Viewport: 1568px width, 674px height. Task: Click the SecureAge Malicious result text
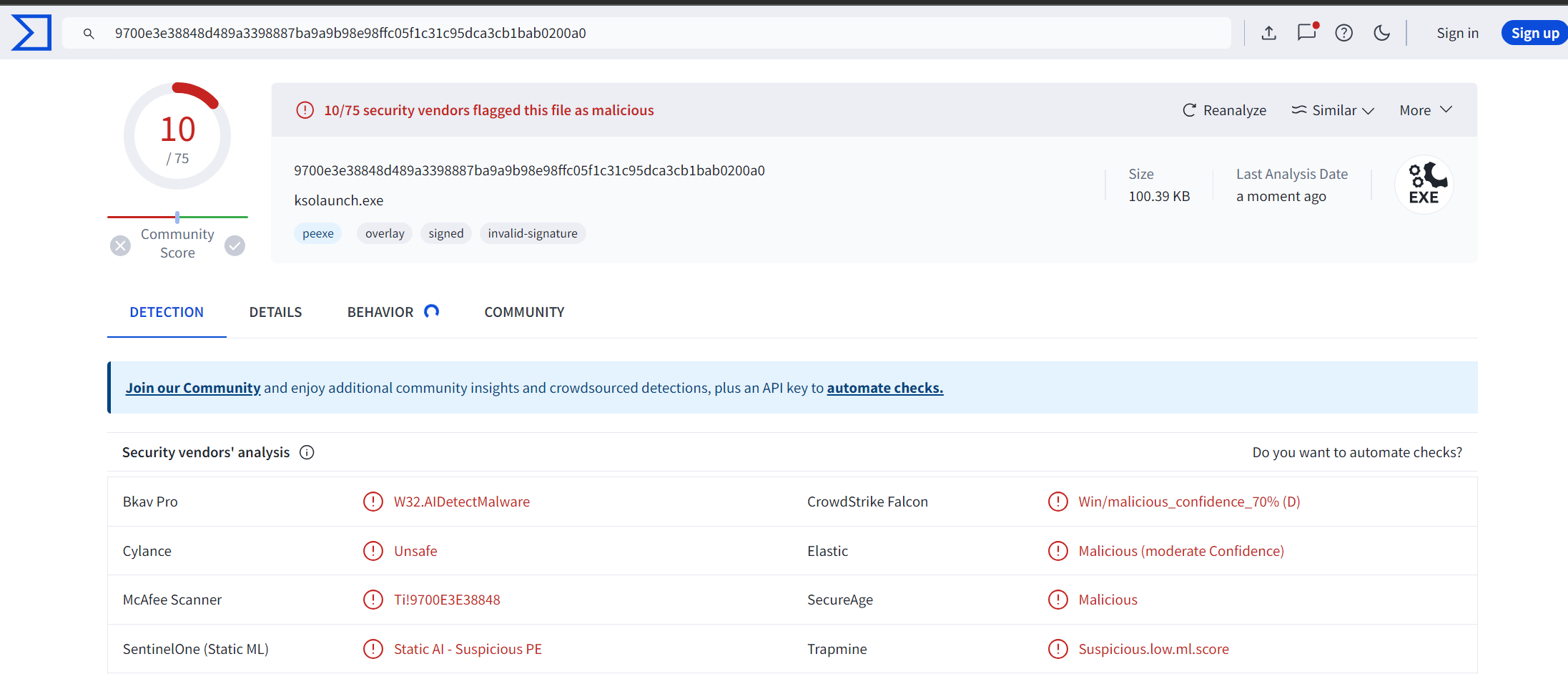1108,600
